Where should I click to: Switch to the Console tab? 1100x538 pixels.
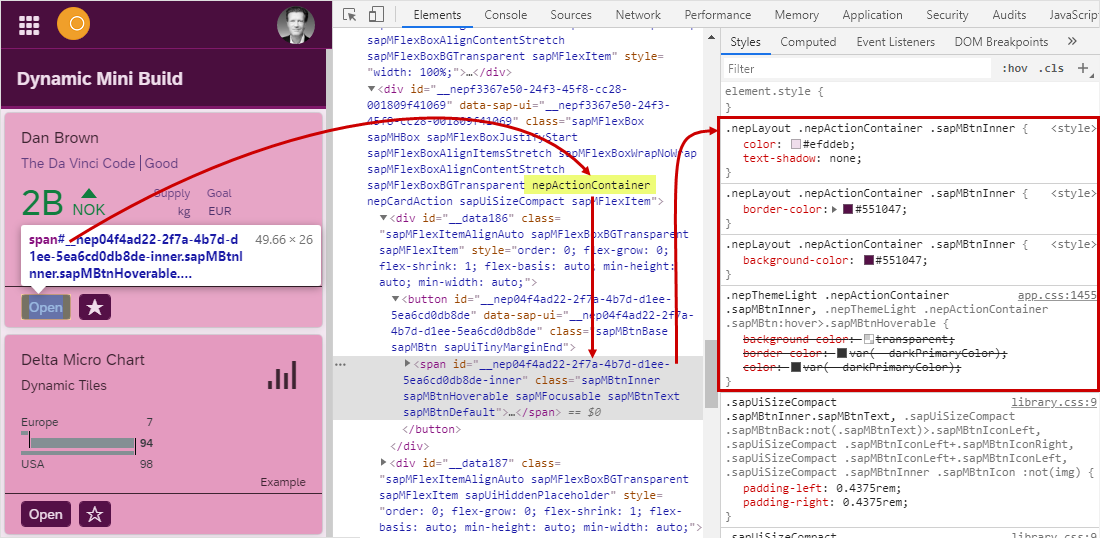[x=505, y=15]
